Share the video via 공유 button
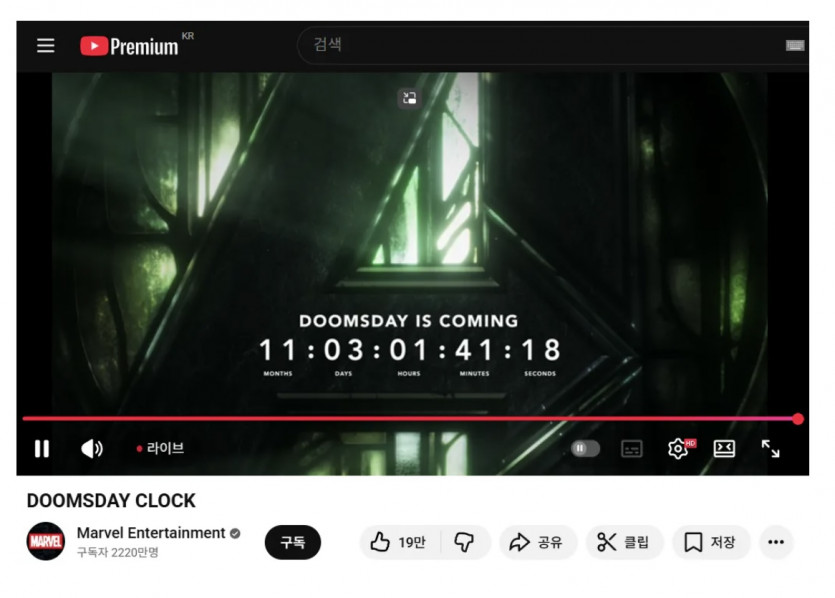This screenshot has width=835, height=598. coord(537,542)
